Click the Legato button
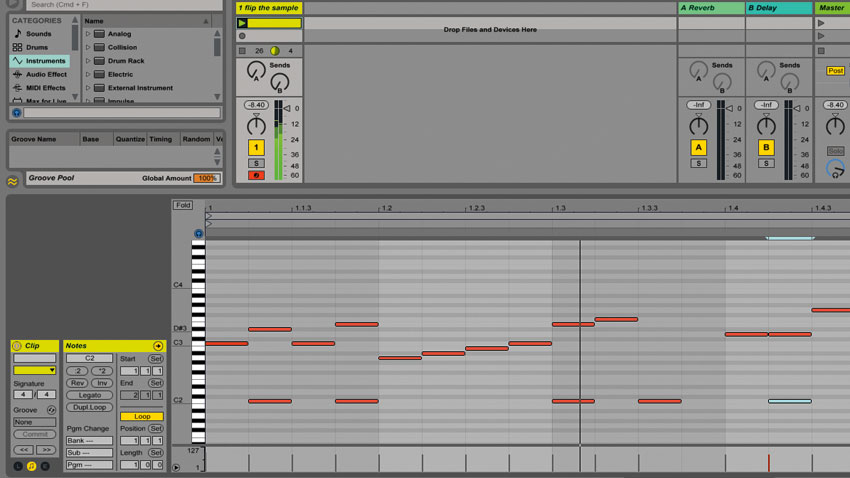850x478 pixels. pyautogui.click(x=89, y=395)
